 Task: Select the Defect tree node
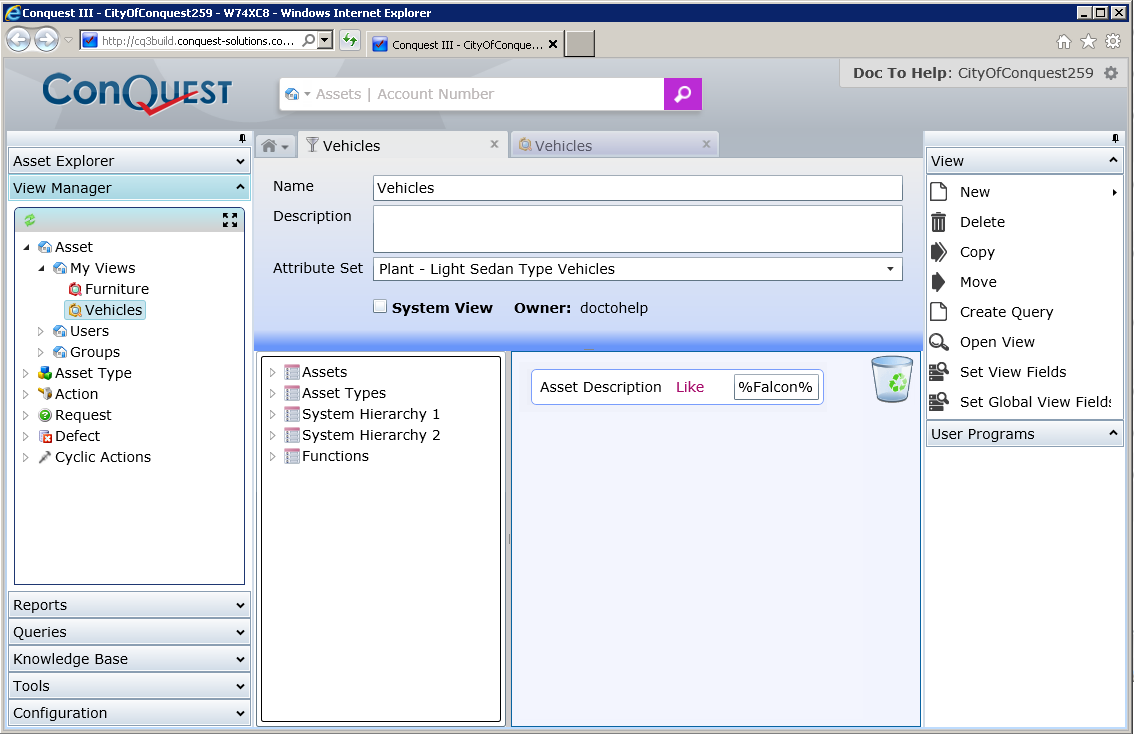pyautogui.click(x=77, y=436)
